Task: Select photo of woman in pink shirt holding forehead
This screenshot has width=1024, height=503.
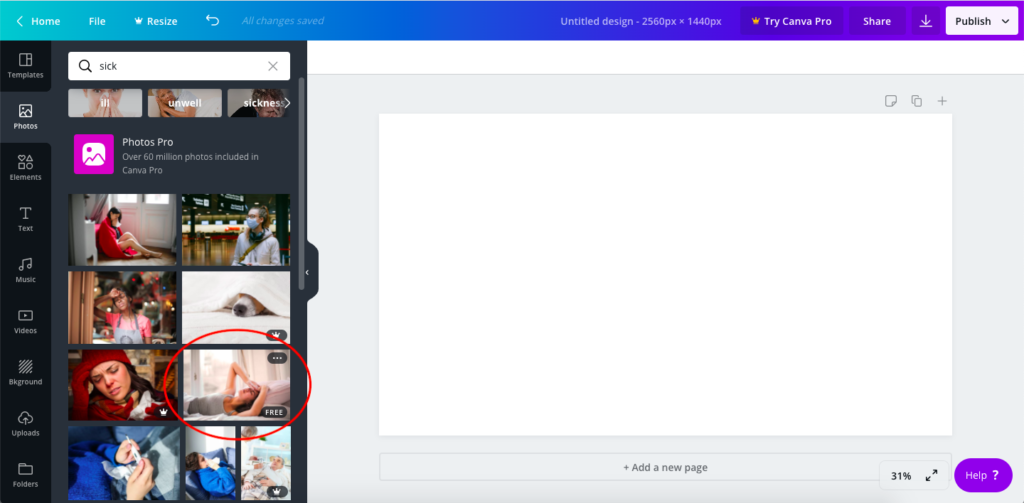Action: (x=122, y=308)
